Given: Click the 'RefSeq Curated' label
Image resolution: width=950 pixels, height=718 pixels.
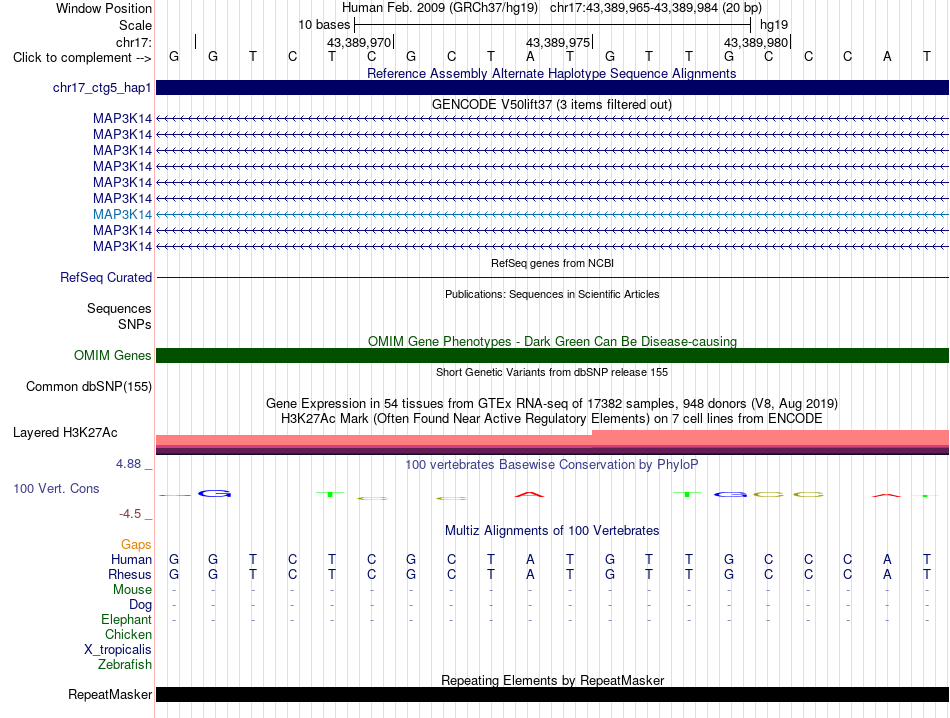Looking at the screenshot, I should click(106, 278).
